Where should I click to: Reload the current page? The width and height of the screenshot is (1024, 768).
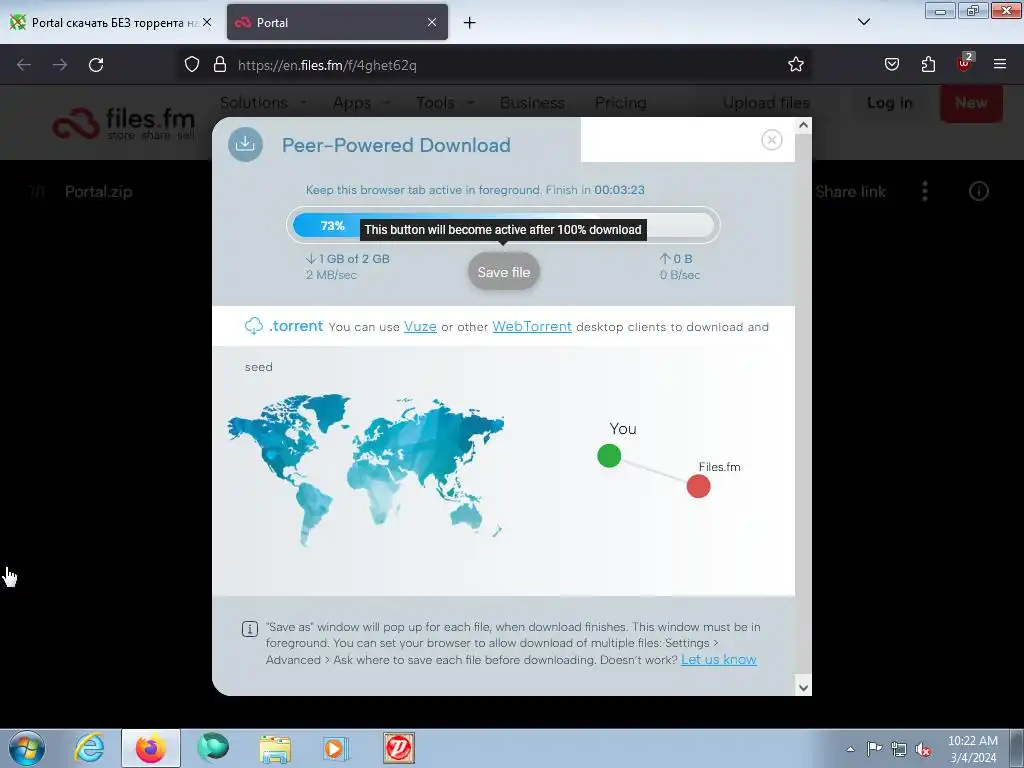click(96, 65)
